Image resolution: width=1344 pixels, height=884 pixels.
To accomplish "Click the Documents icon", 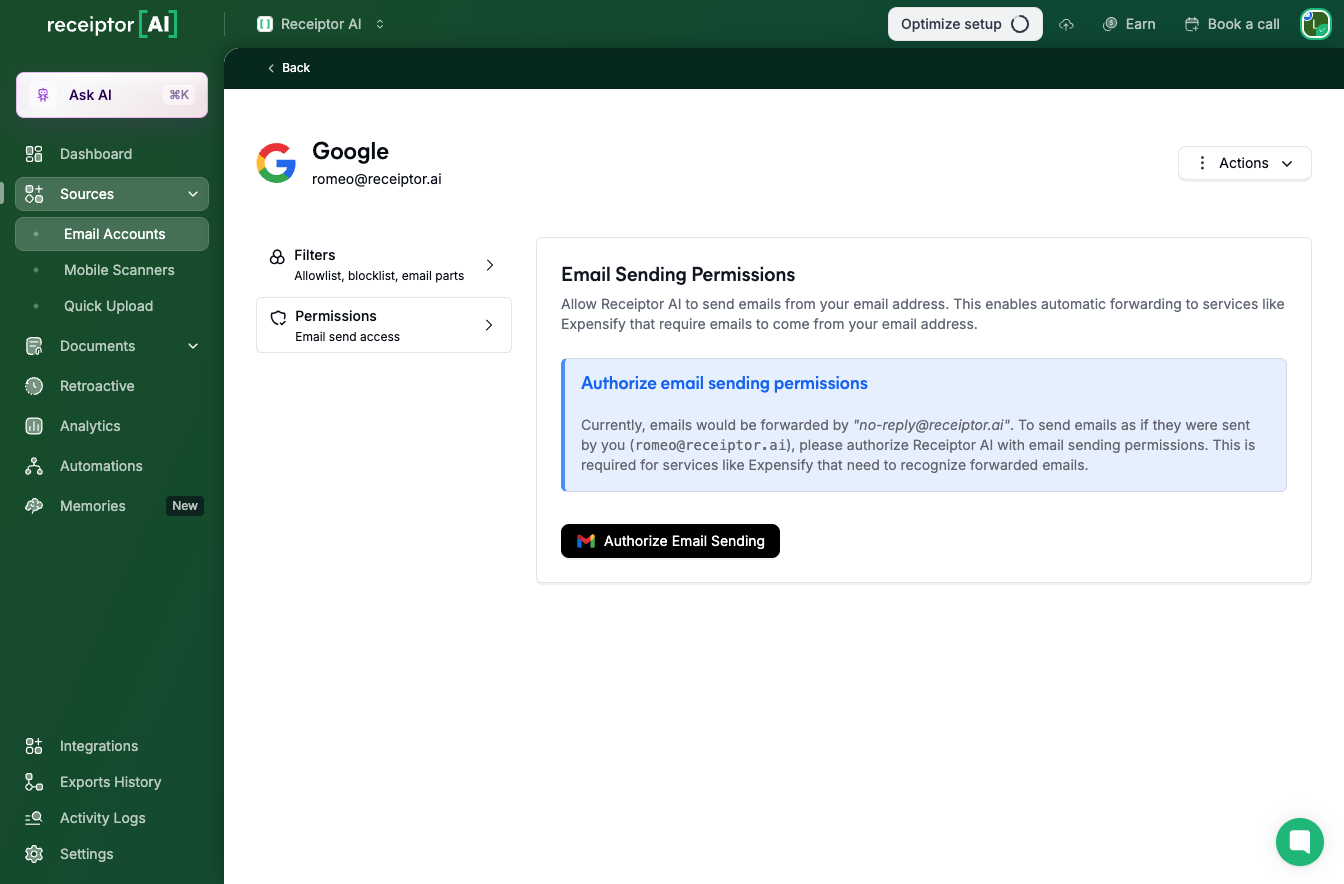I will tap(34, 346).
